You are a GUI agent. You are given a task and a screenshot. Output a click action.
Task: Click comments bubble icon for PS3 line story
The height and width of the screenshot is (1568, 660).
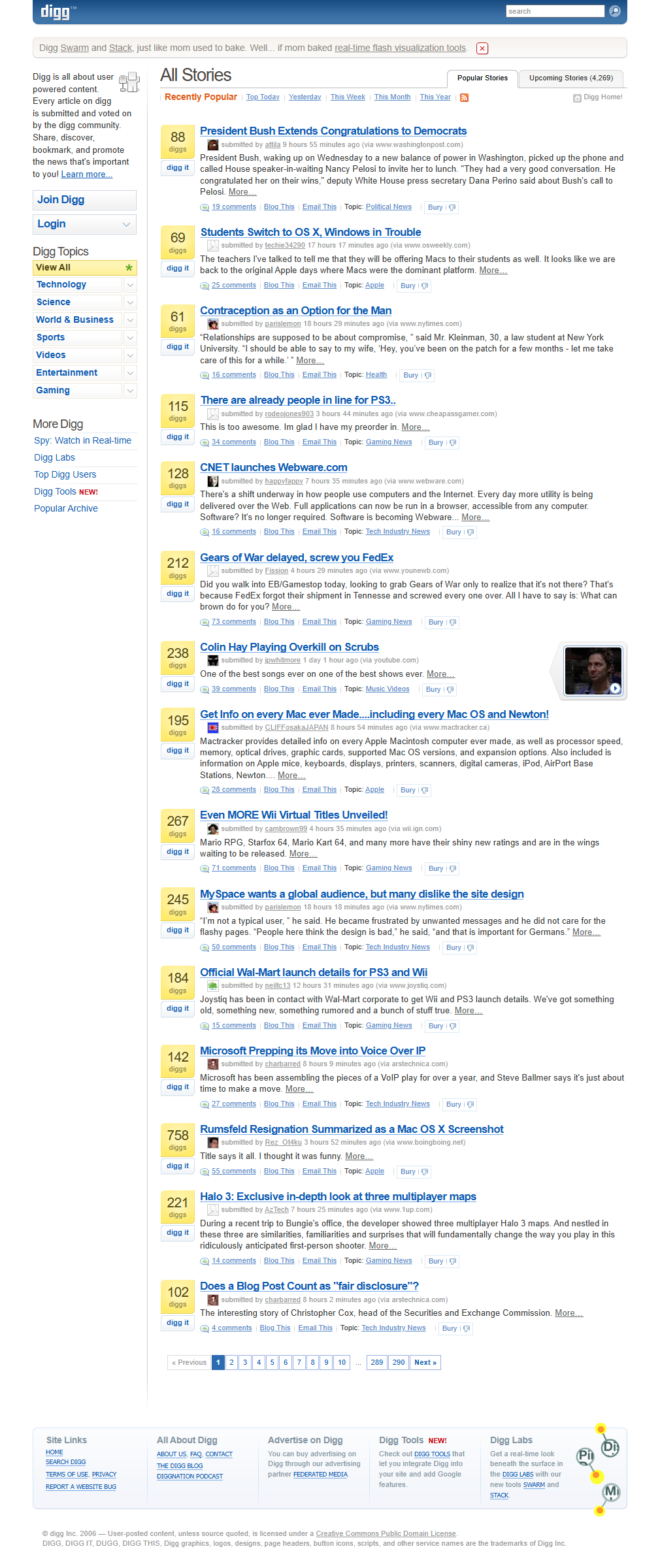point(205,443)
